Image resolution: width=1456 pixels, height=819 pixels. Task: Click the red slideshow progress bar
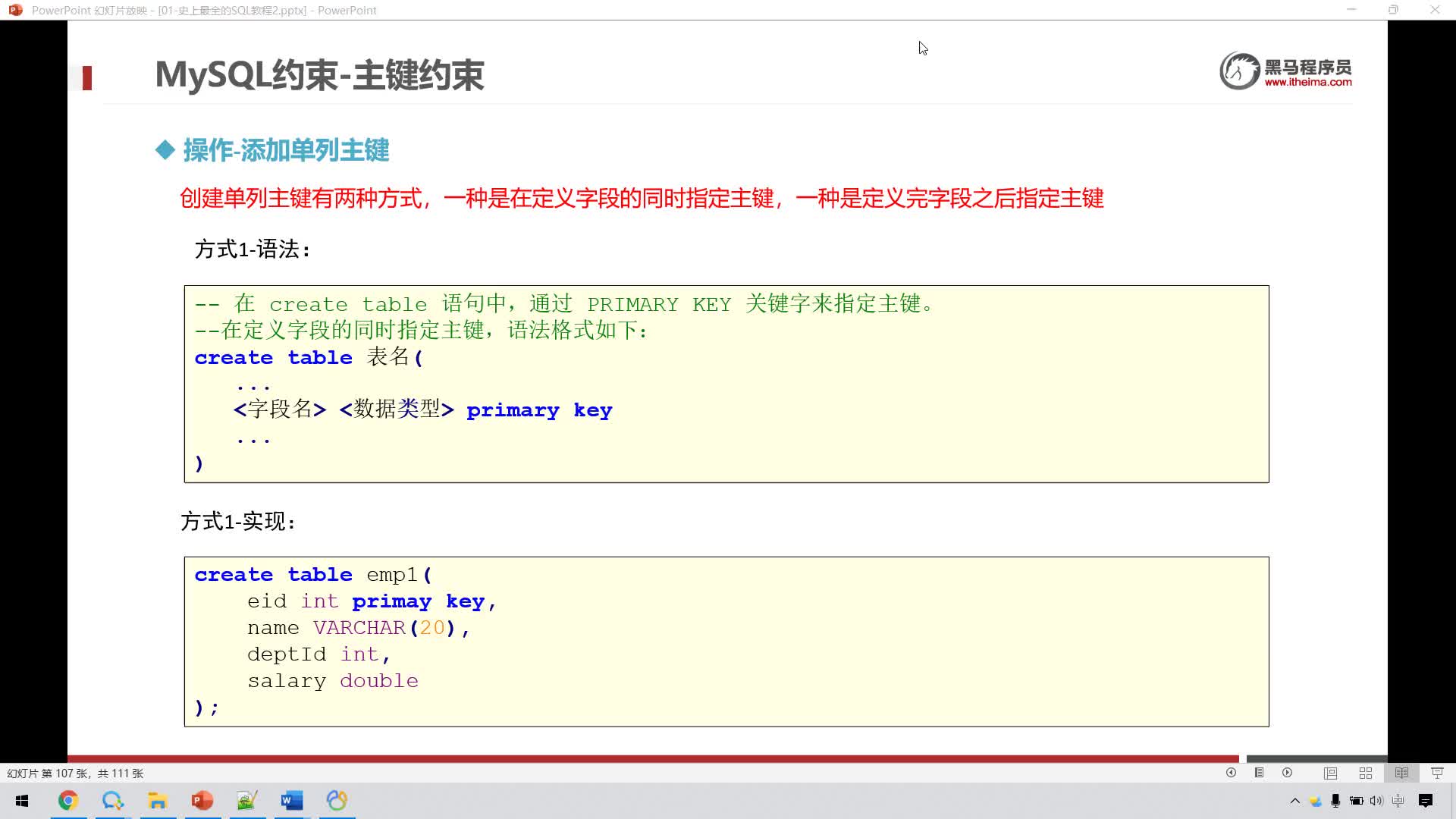pyautogui.click(x=653, y=758)
